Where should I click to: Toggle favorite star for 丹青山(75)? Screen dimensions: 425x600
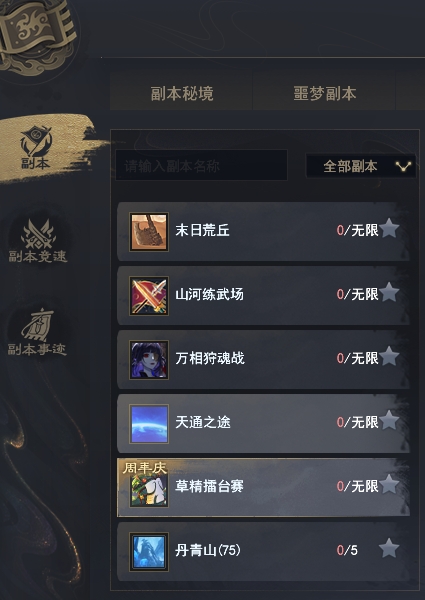[x=389, y=548]
